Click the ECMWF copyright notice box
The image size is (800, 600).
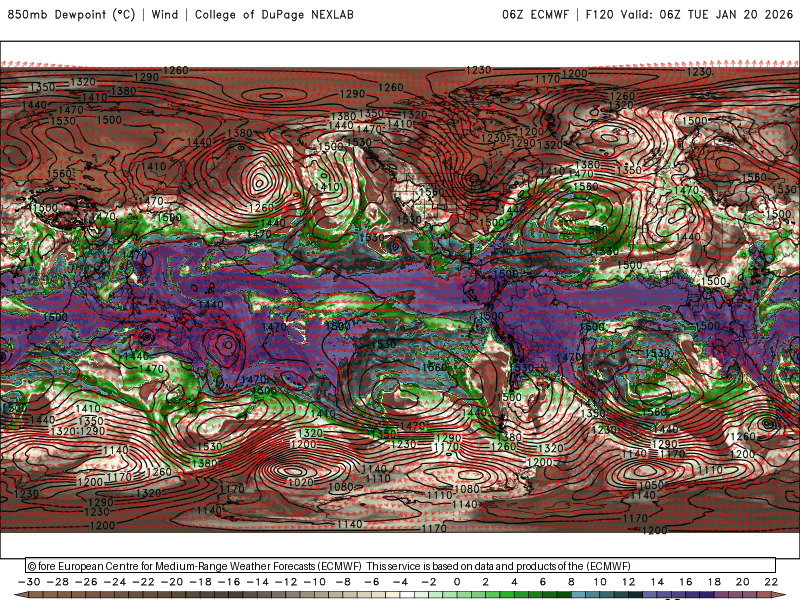[x=401, y=565]
